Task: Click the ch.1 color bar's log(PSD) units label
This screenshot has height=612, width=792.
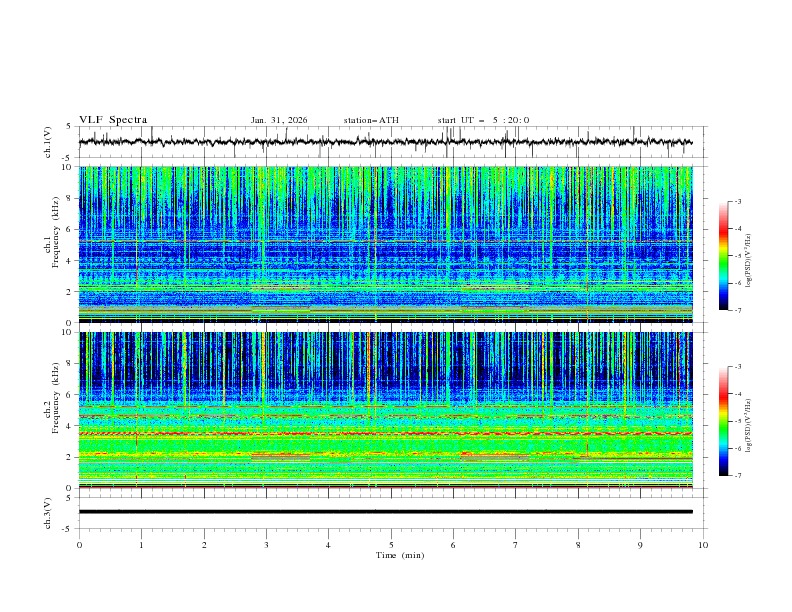Action: point(748,261)
